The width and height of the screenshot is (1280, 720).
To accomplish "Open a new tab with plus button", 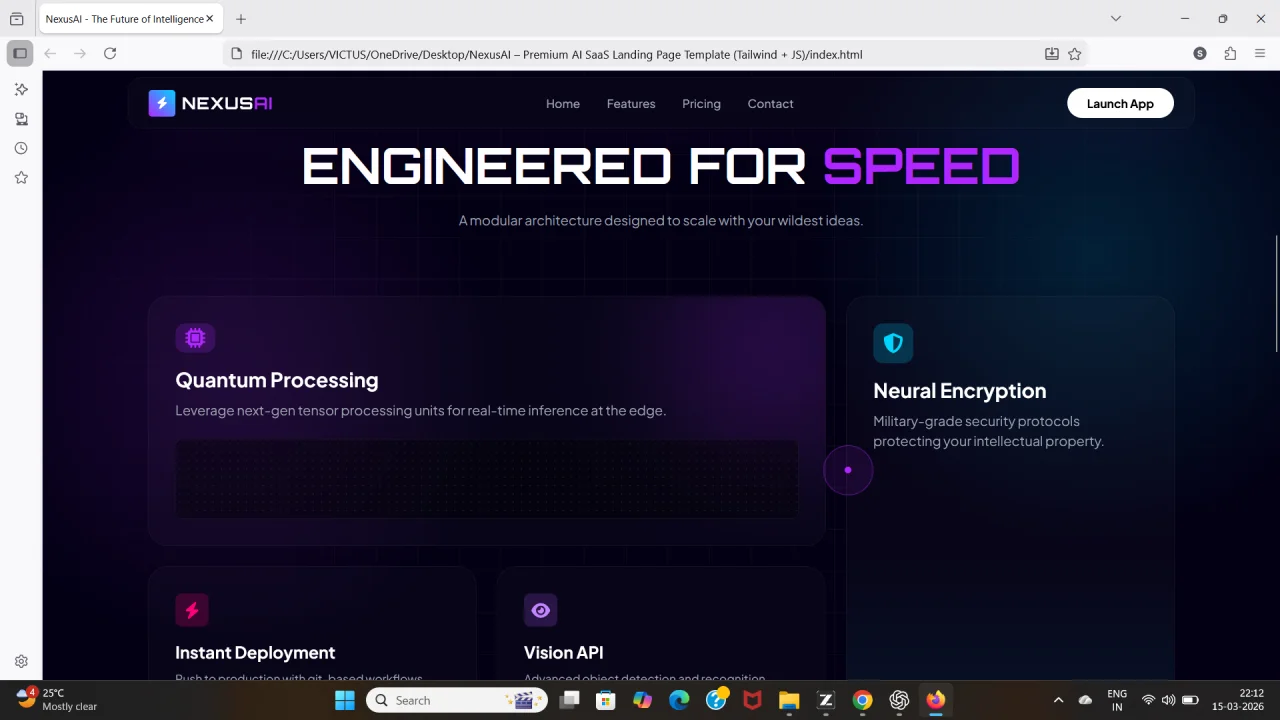I will (240, 19).
